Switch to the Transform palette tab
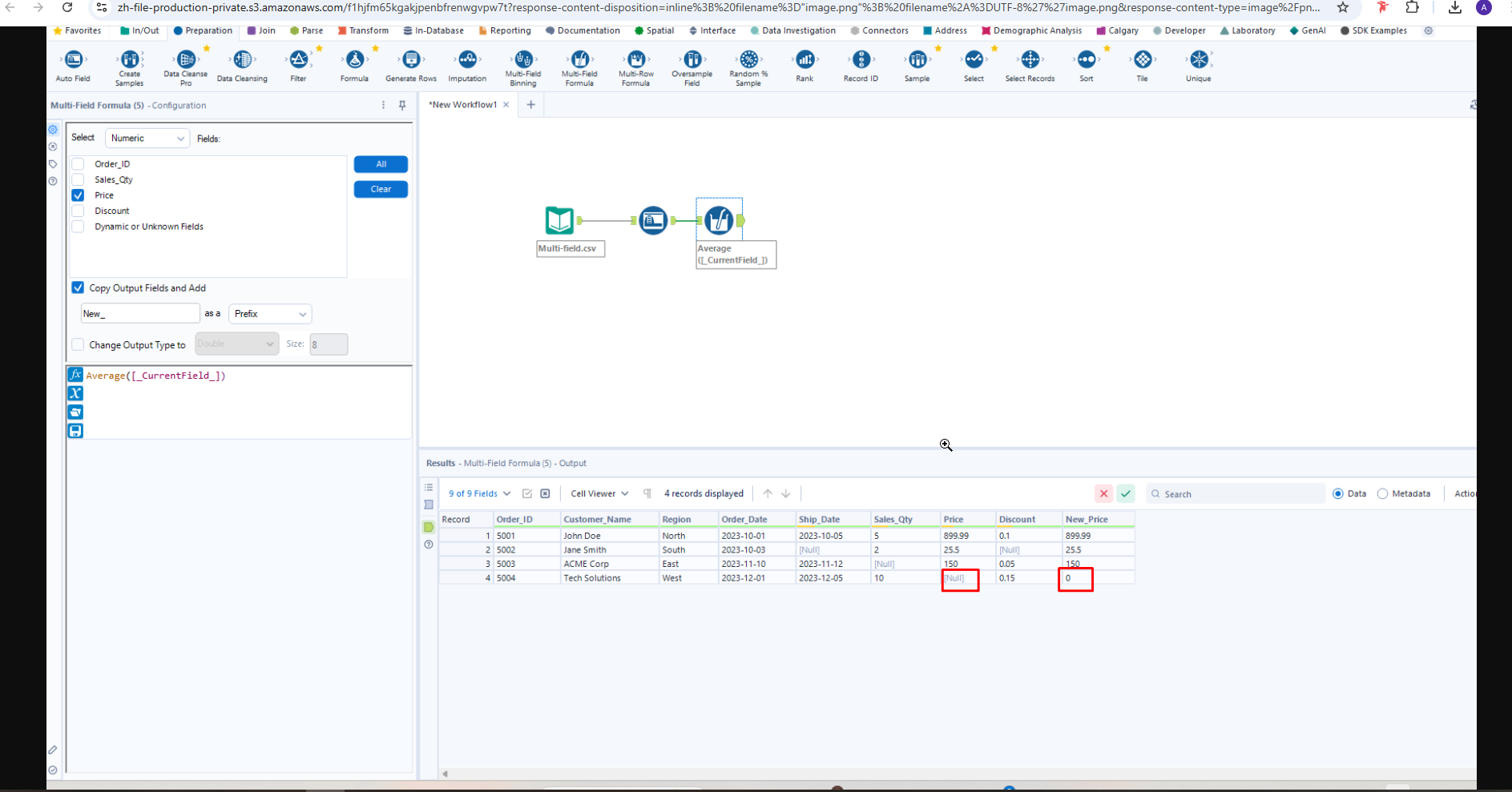1512x792 pixels. click(363, 30)
